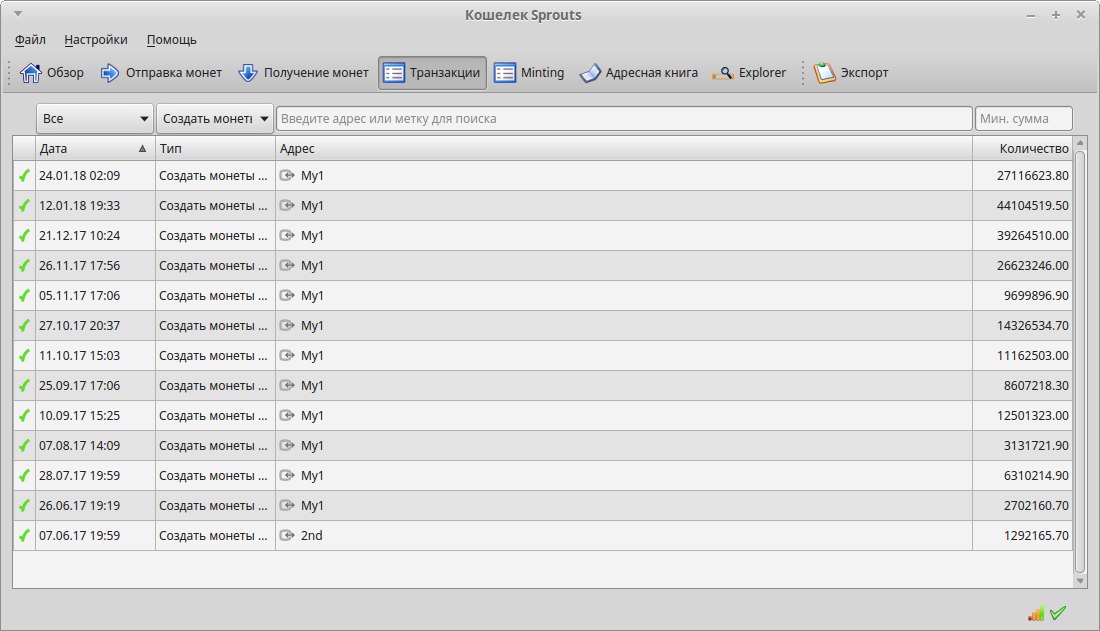Viewport: 1100px width, 631px height.
Task: Select the date 26.06.17 19:19
Action: tap(79, 505)
